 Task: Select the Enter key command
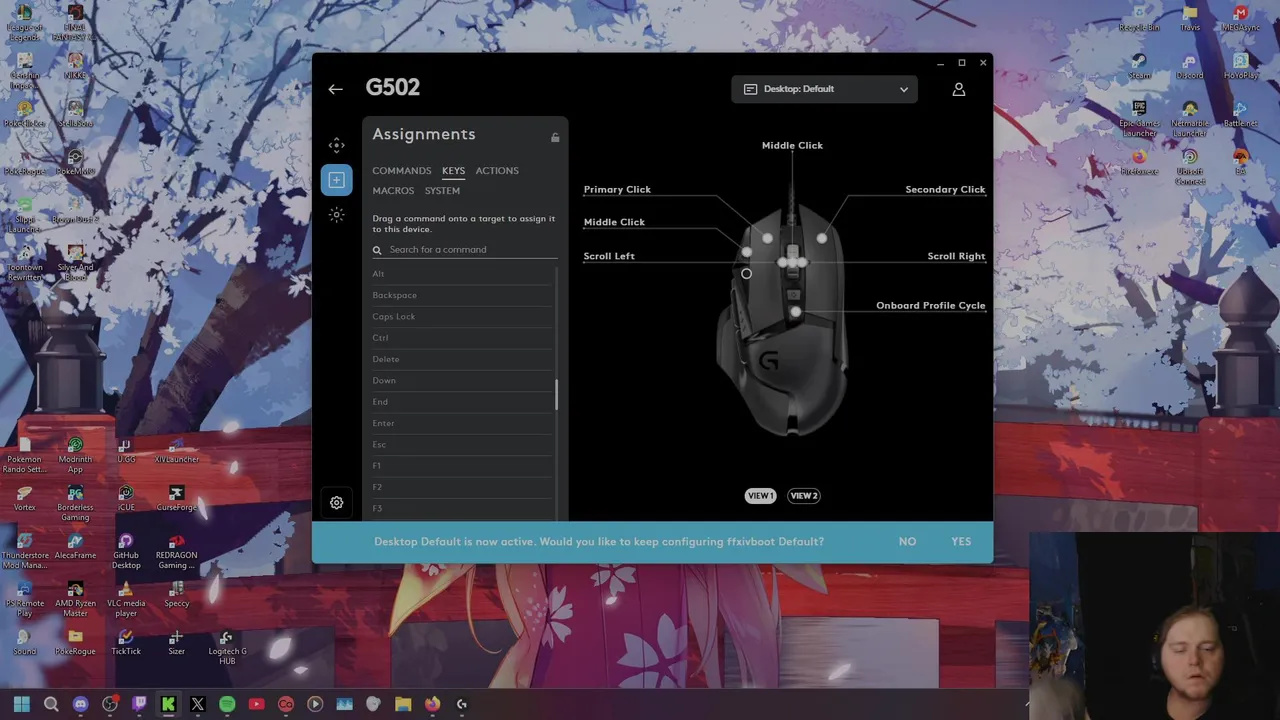pyautogui.click(x=462, y=423)
